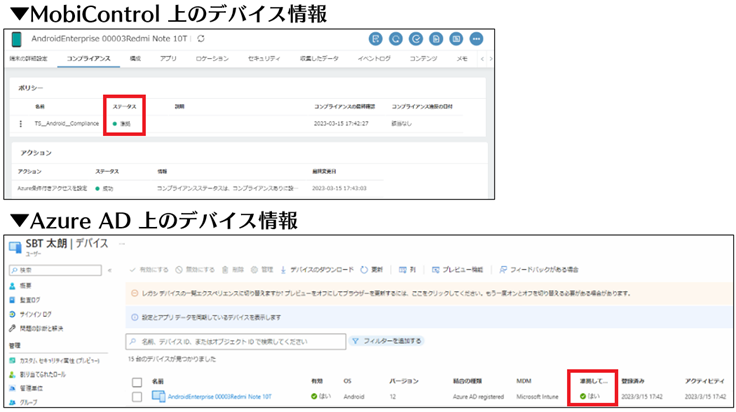Click the legacy device list experience banner text

point(386,293)
